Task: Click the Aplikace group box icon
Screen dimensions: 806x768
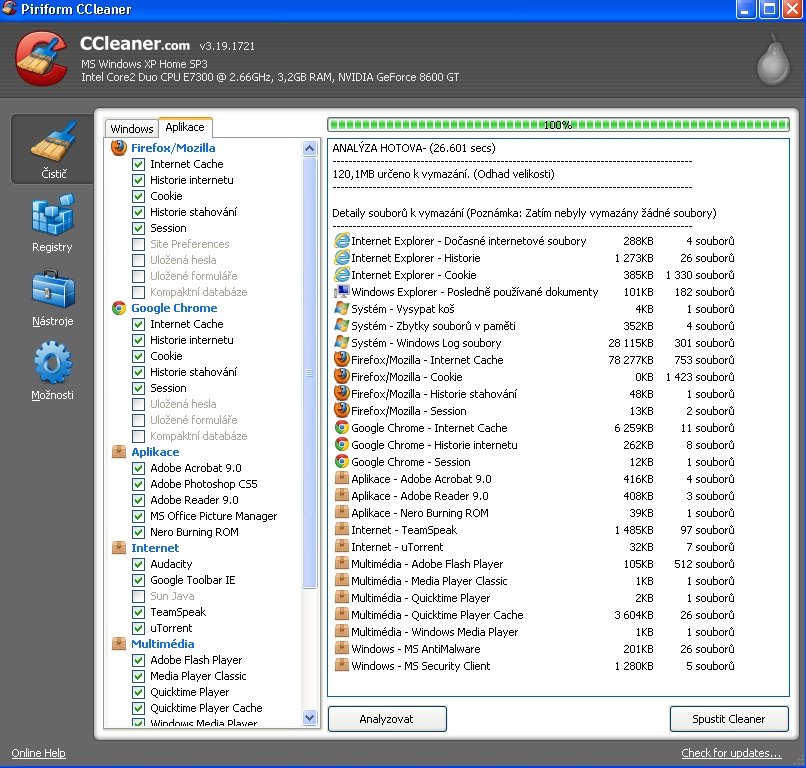Action: coord(119,452)
